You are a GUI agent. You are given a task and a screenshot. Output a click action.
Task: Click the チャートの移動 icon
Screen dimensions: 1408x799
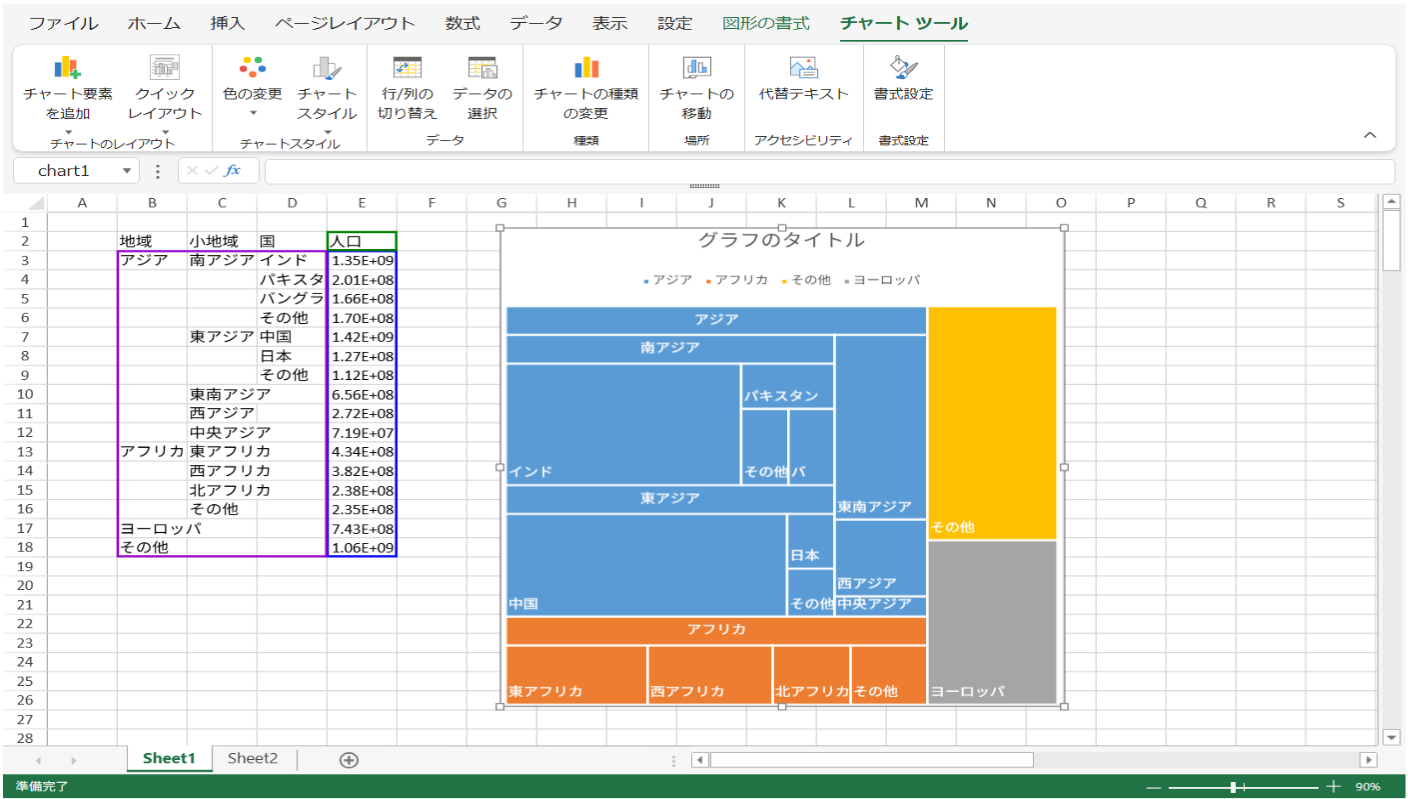point(696,68)
